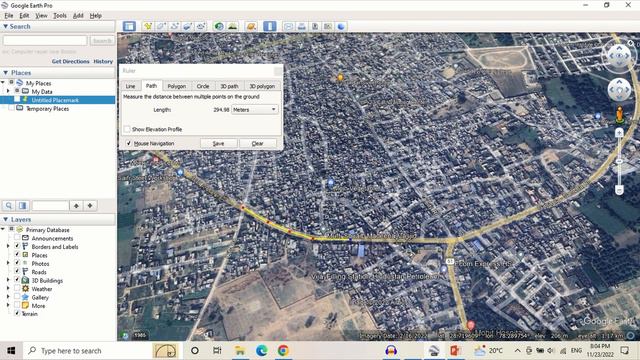The height and width of the screenshot is (360, 640).
Task: Open File Explorer from the taskbar
Action: point(240,350)
